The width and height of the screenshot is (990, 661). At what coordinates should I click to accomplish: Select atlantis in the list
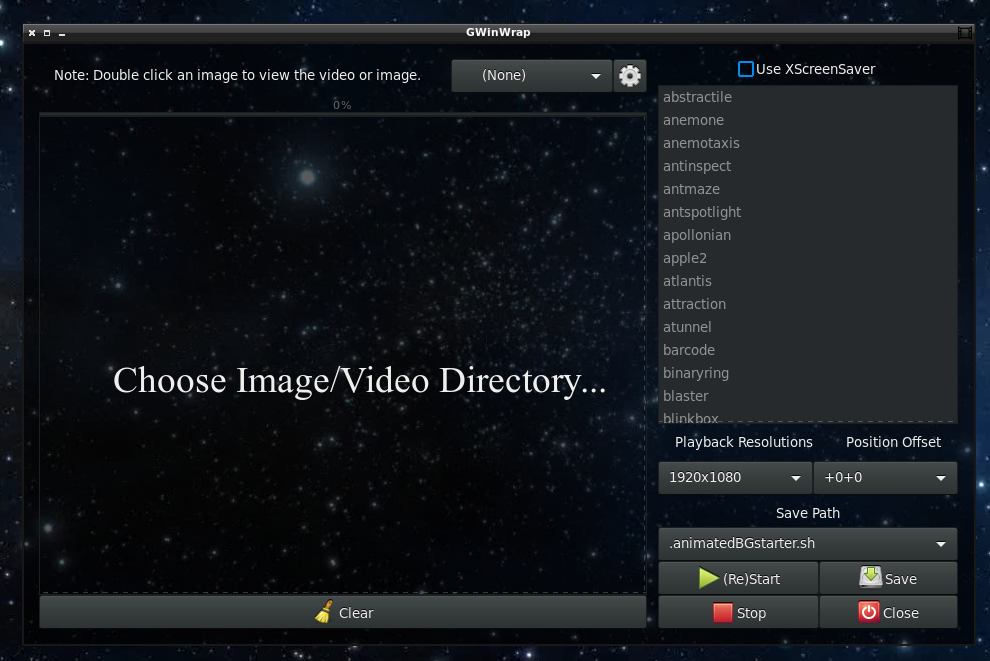coord(808,281)
